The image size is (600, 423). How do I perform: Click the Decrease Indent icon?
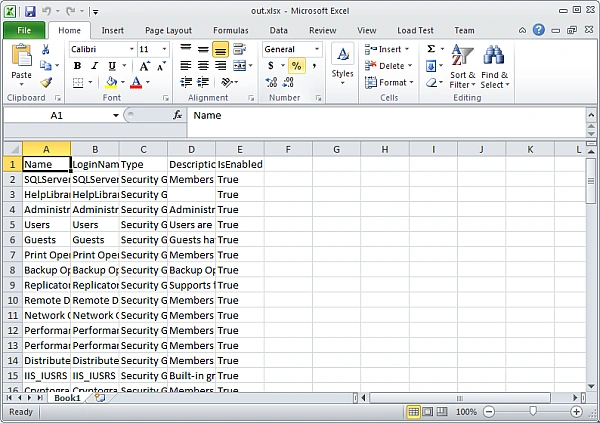coord(186,82)
